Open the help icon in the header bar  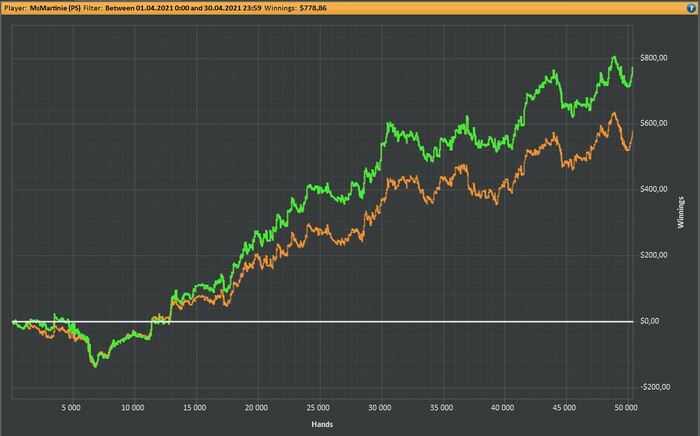691,8
